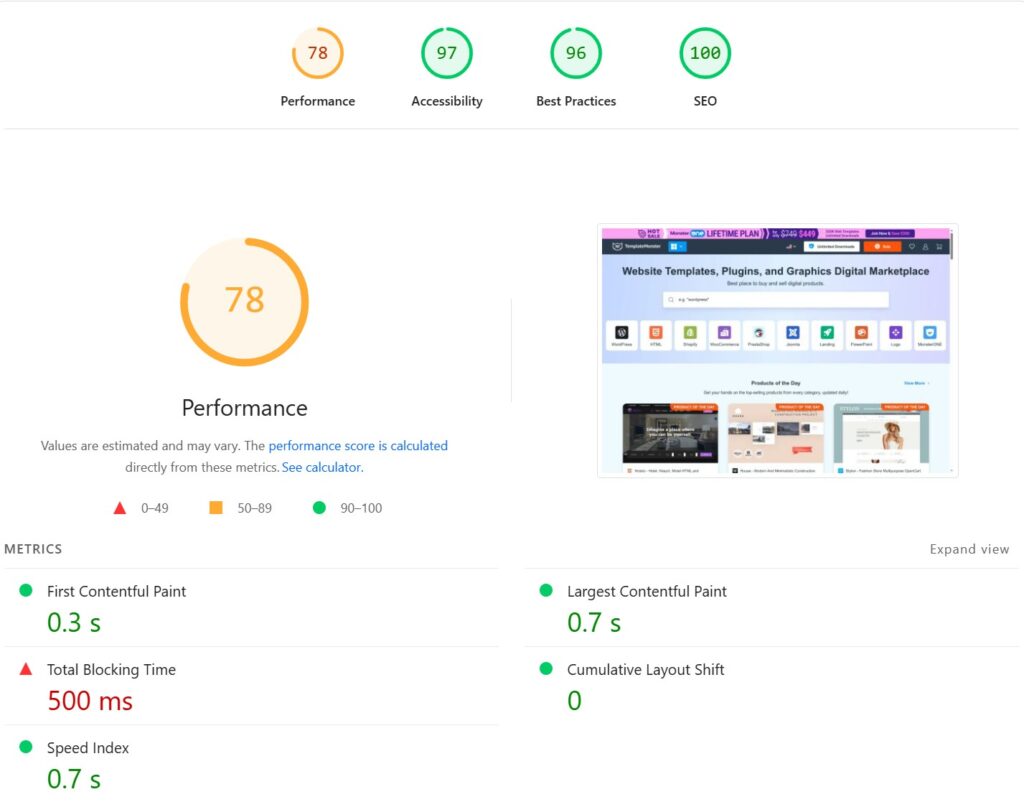Click WordPress category icon in screenshot
Image resolution: width=1024 pixels, height=802 pixels.
(622, 335)
